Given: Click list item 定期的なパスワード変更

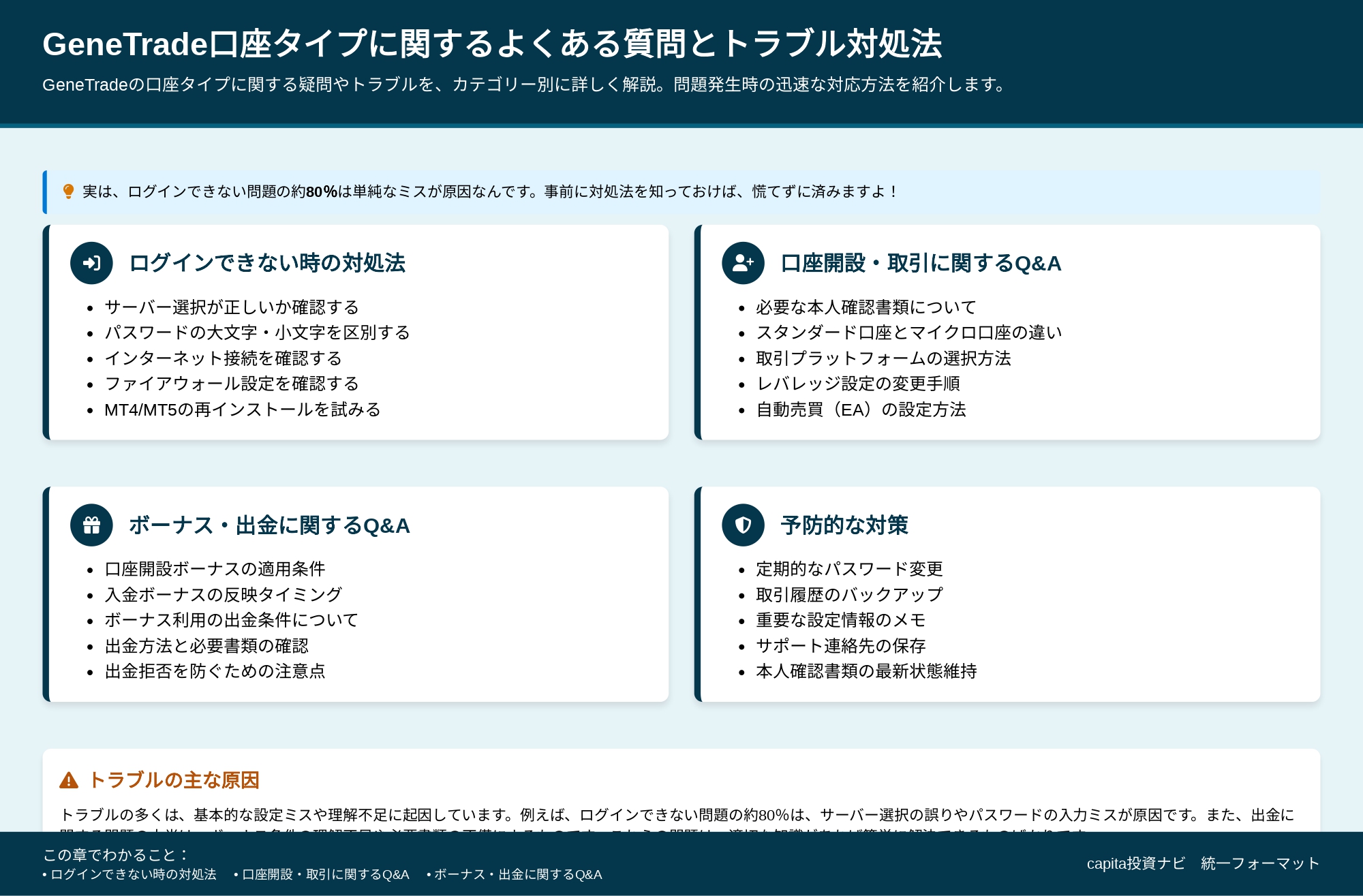Looking at the screenshot, I should 849,569.
